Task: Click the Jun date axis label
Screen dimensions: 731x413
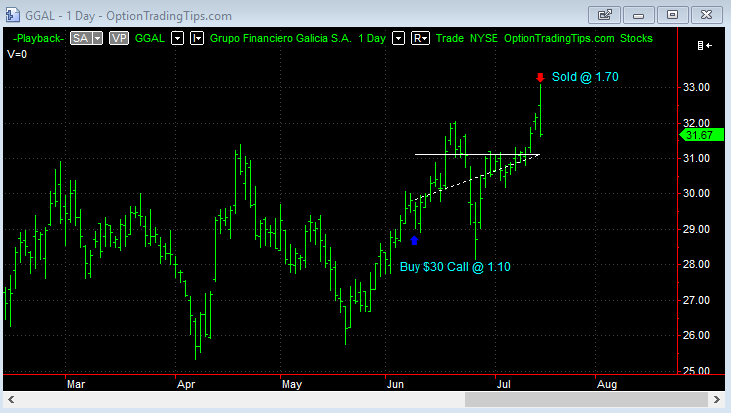Action: coord(395,384)
